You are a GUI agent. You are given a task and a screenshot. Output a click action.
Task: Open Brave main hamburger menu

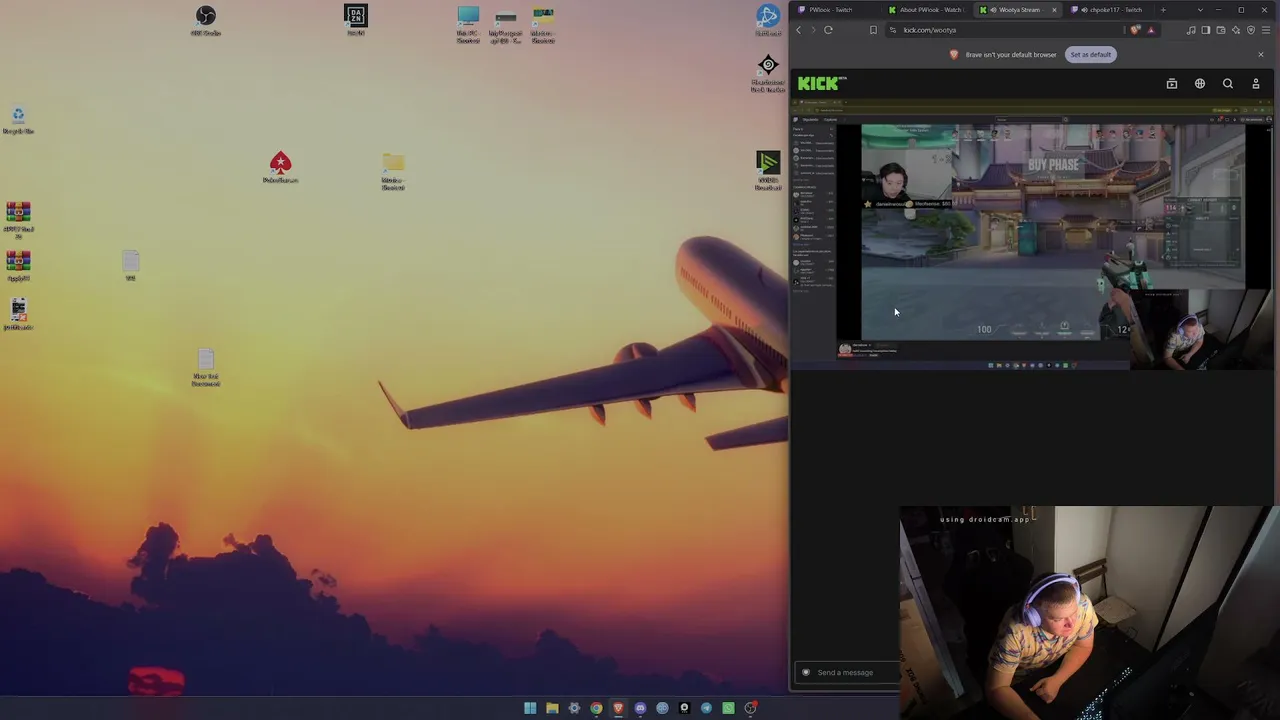[1266, 30]
